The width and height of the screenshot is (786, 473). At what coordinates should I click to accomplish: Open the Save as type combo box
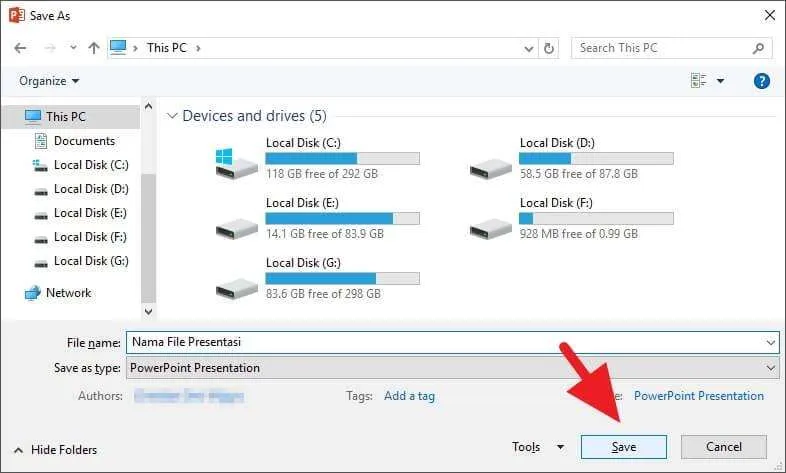[x=453, y=368]
